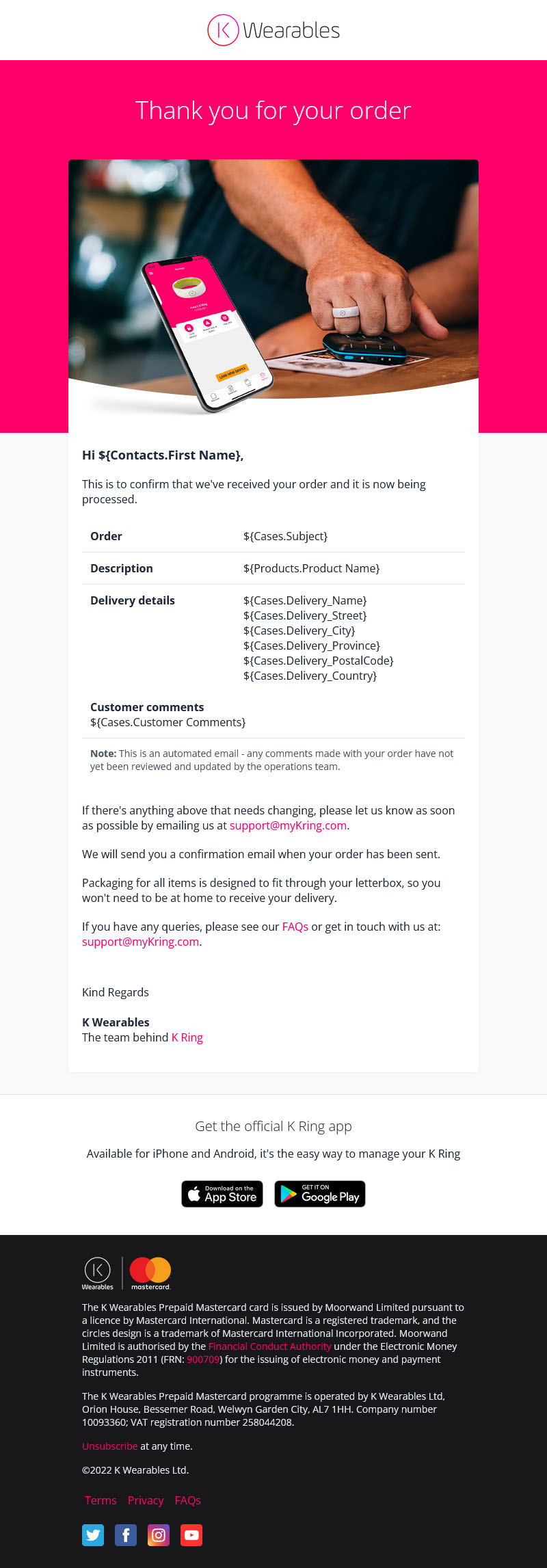Image resolution: width=547 pixels, height=1568 pixels.
Task: Open the Terms footer link
Action: tap(101, 1500)
